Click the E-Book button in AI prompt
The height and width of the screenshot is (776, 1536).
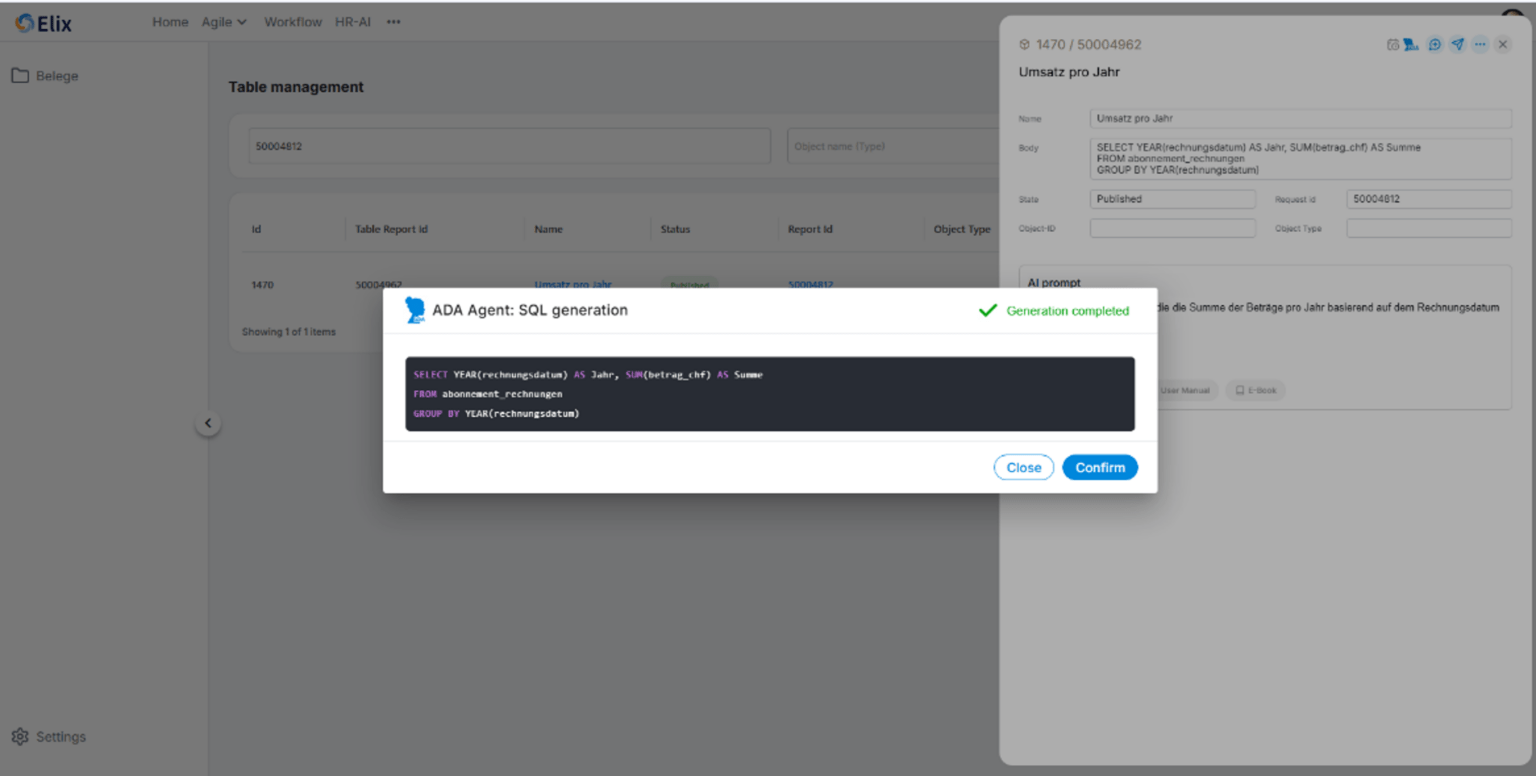point(1256,390)
